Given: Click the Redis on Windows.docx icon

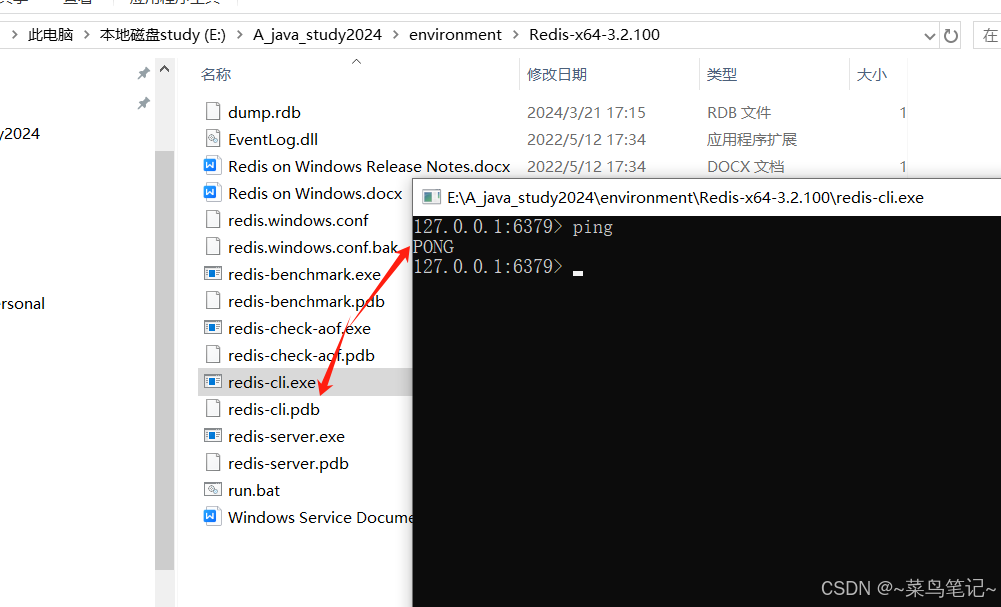Looking at the screenshot, I should click(211, 192).
